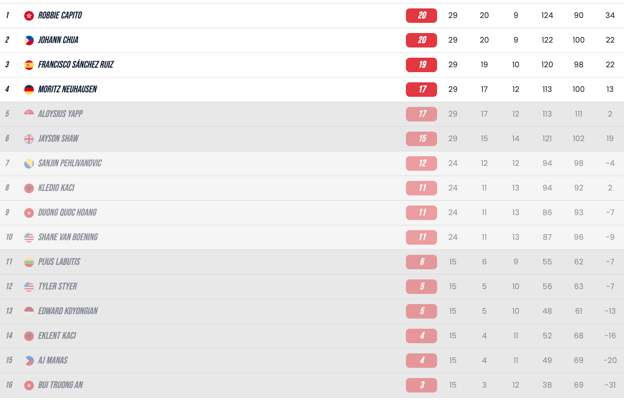
Task: Click Moritz Neuhausen's red 17 points badge
Action: click(421, 90)
